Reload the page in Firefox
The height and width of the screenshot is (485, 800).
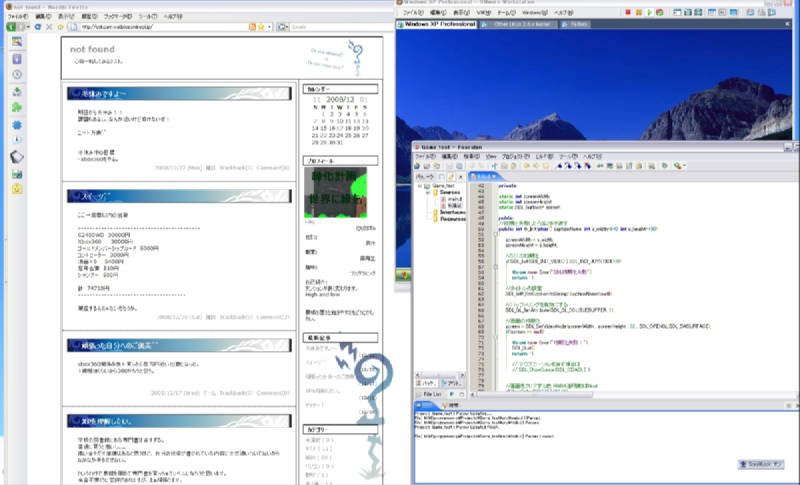coord(38,27)
